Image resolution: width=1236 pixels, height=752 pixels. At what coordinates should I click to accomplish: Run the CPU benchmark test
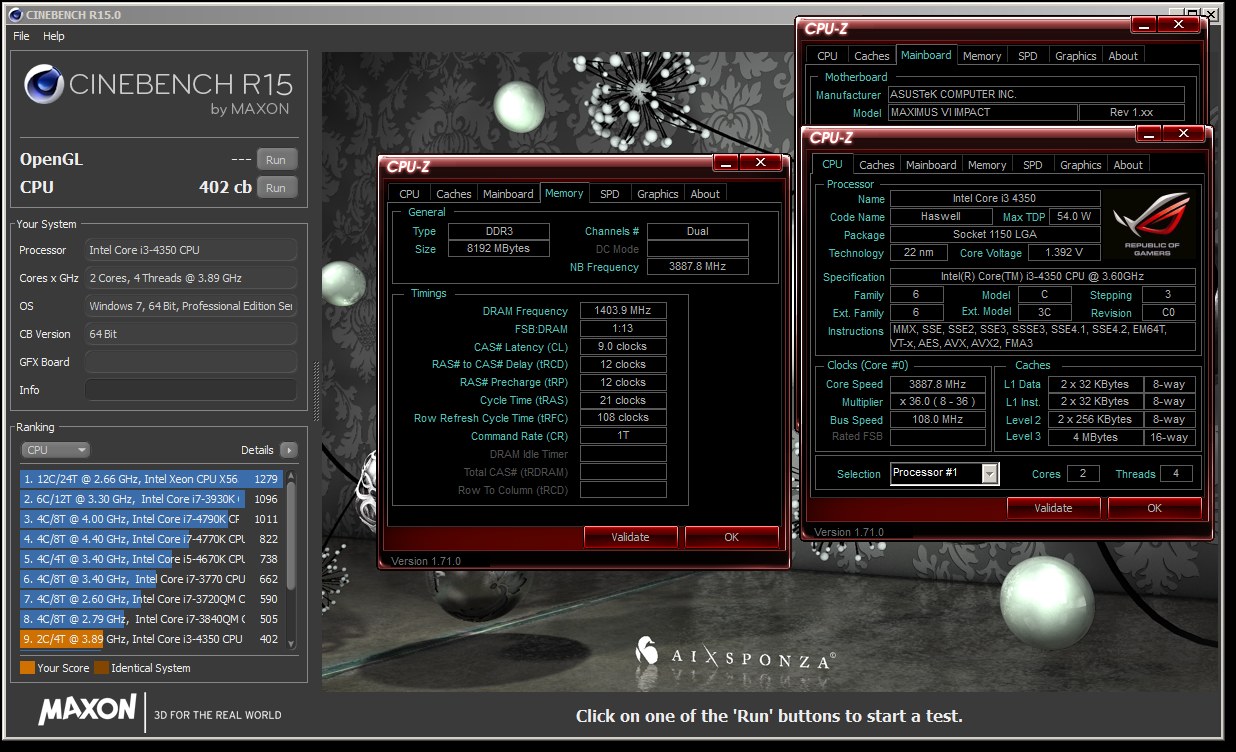(x=276, y=187)
